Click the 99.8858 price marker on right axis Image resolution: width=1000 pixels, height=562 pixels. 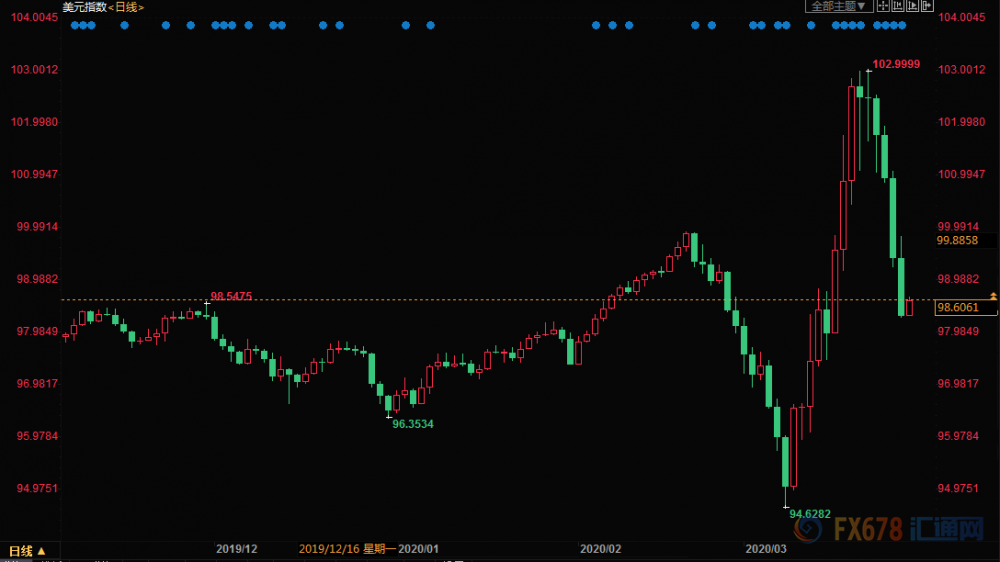point(957,240)
